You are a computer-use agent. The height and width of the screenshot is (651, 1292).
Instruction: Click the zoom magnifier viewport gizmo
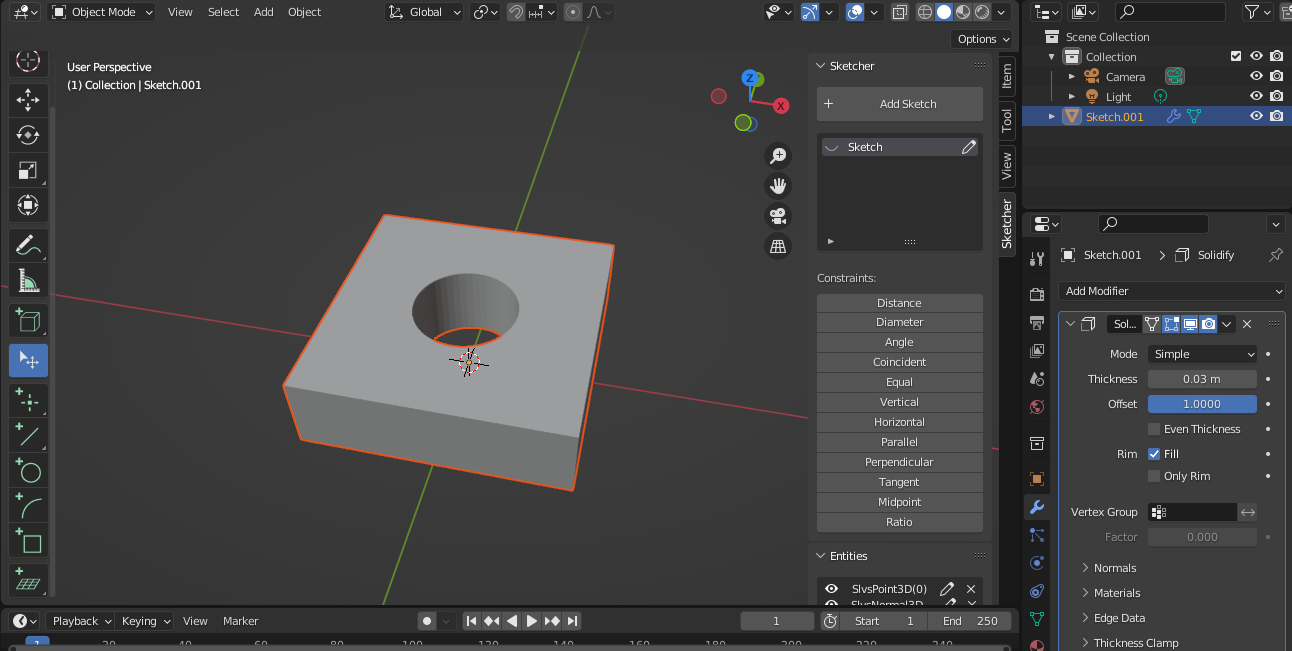click(778, 156)
